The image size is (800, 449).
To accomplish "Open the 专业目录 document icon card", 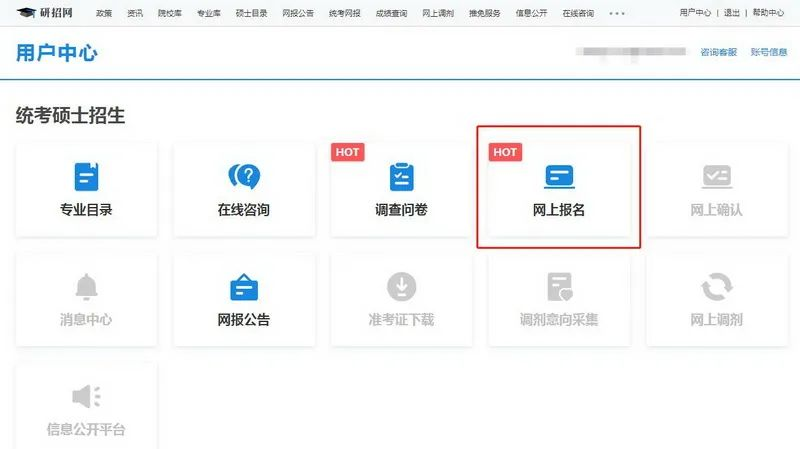I will click(86, 190).
